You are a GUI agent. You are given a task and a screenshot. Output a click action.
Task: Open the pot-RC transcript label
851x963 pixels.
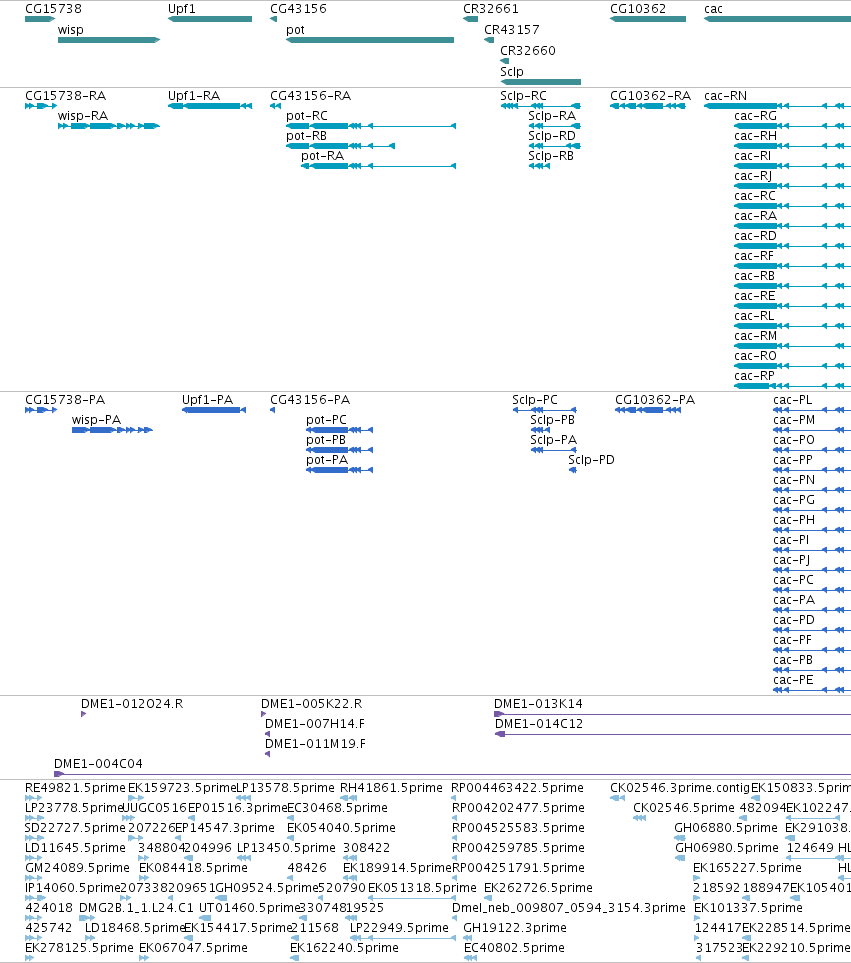click(307, 115)
